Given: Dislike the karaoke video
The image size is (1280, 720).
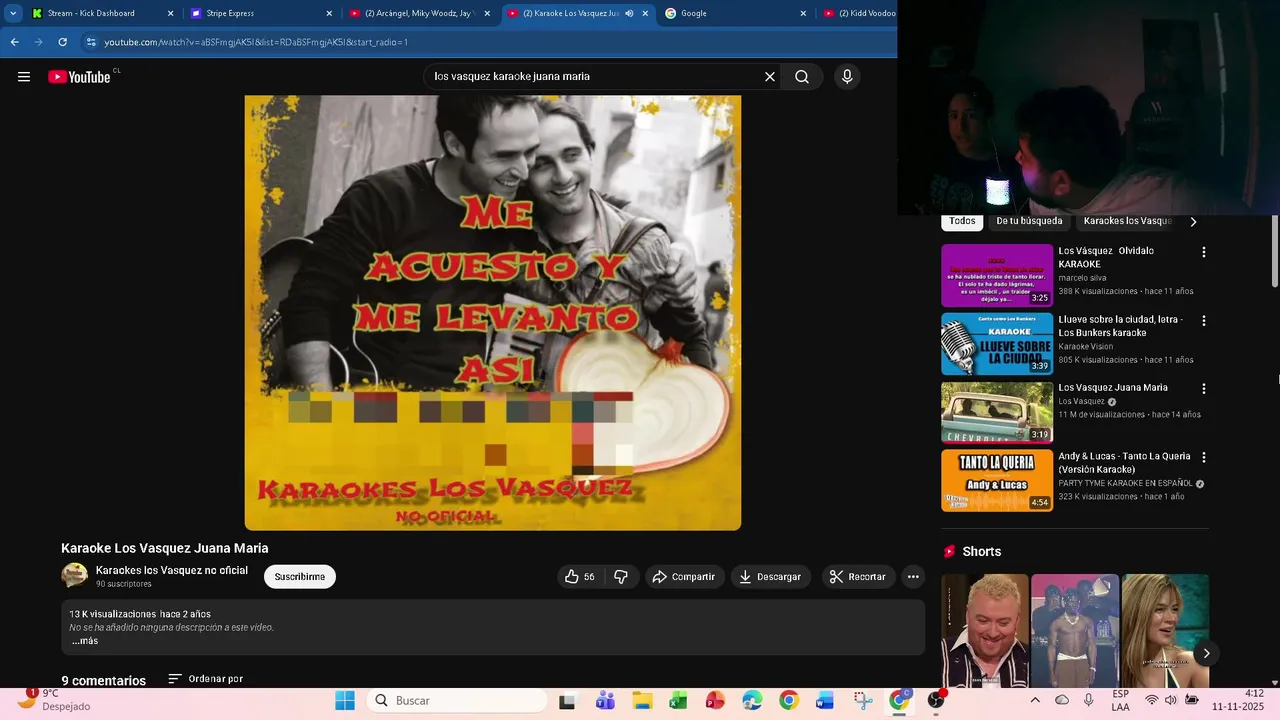Looking at the screenshot, I should [621, 577].
